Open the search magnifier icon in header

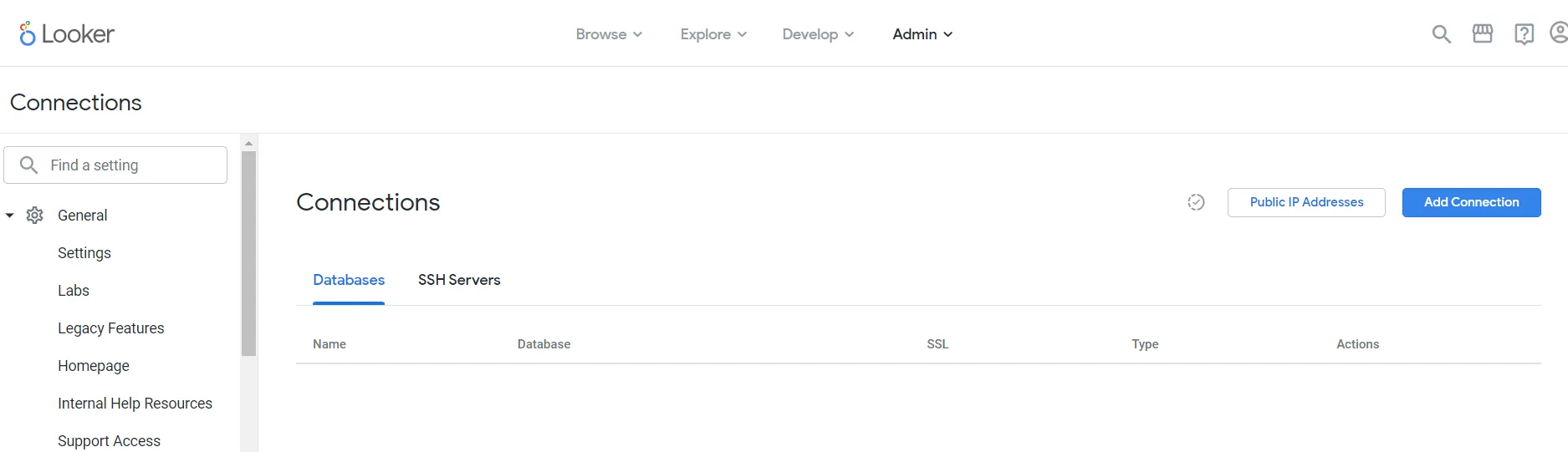(1441, 34)
